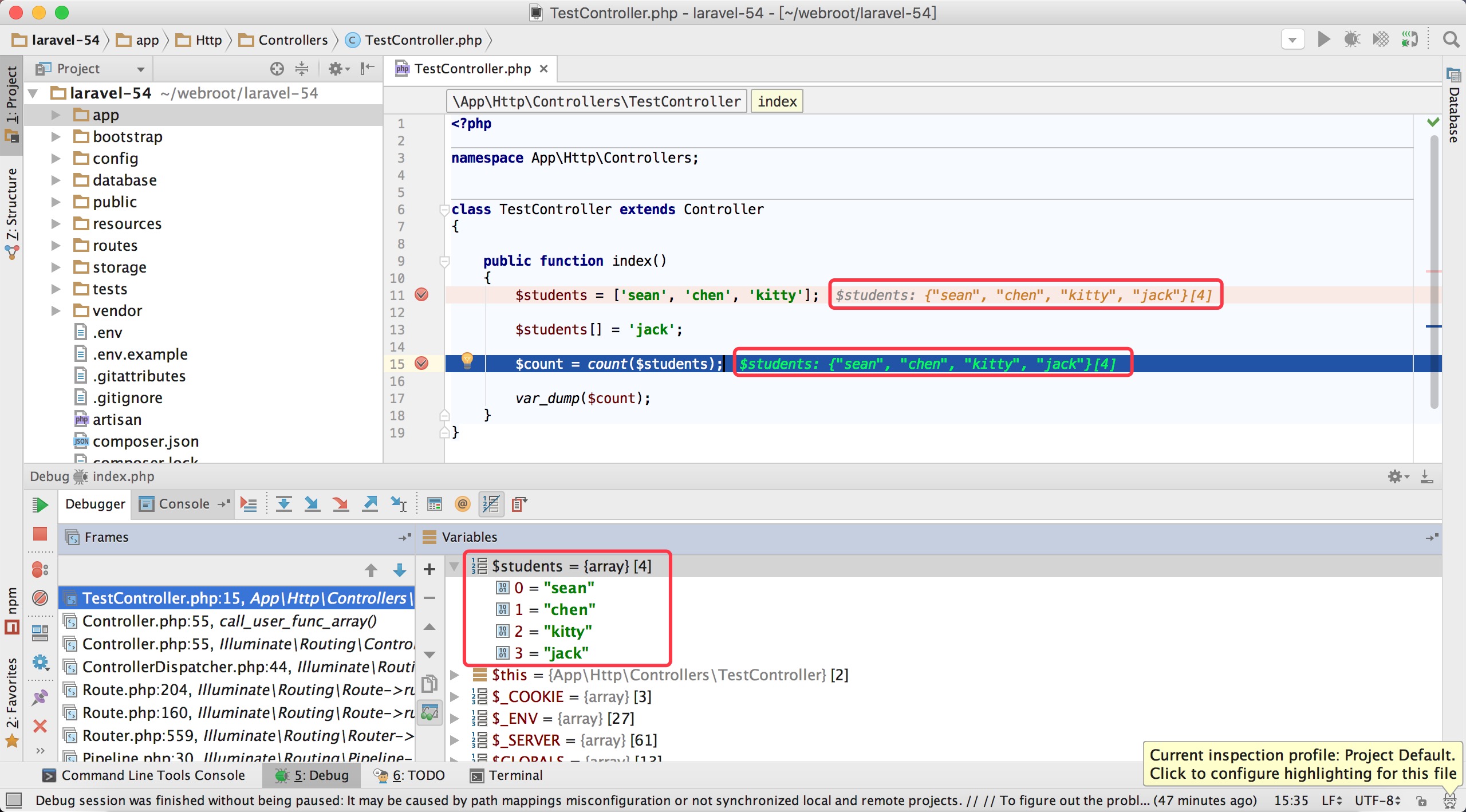This screenshot has height=812, width=1466.
Task: Click the lightbulb intention icon on line 15
Action: (467, 361)
